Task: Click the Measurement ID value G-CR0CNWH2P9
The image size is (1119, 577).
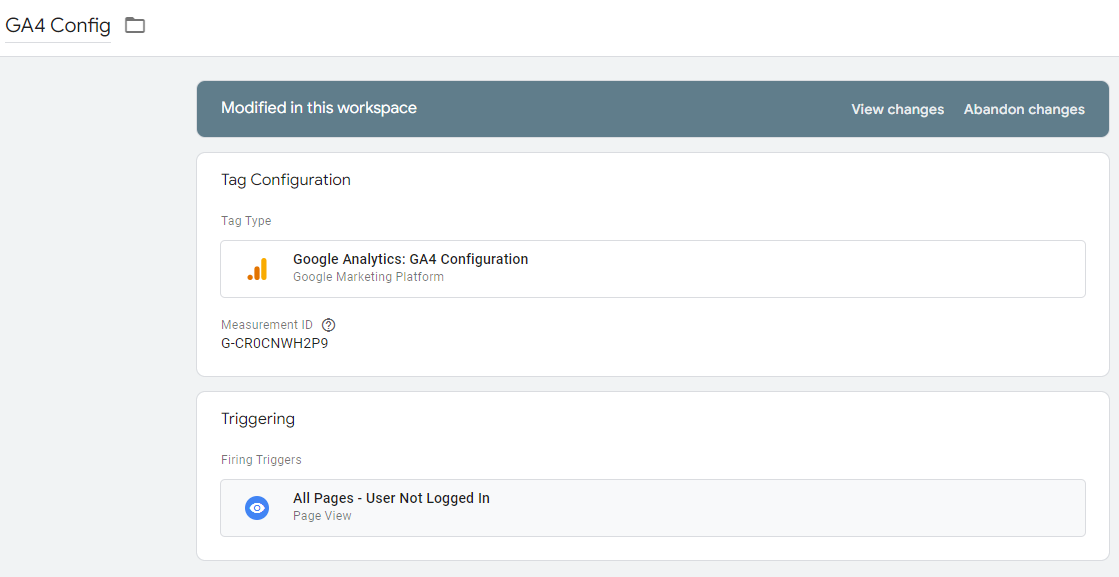Action: (x=274, y=343)
